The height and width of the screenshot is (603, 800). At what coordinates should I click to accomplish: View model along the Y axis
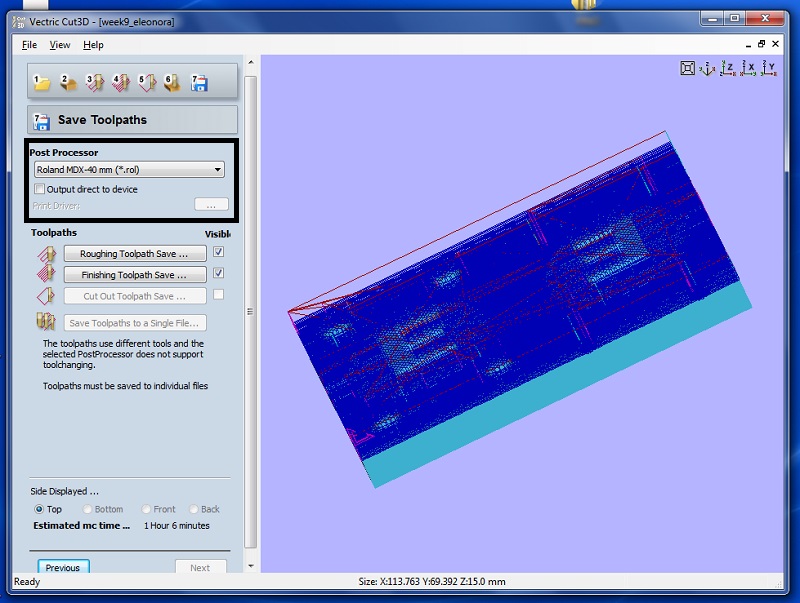pyautogui.click(x=769, y=68)
